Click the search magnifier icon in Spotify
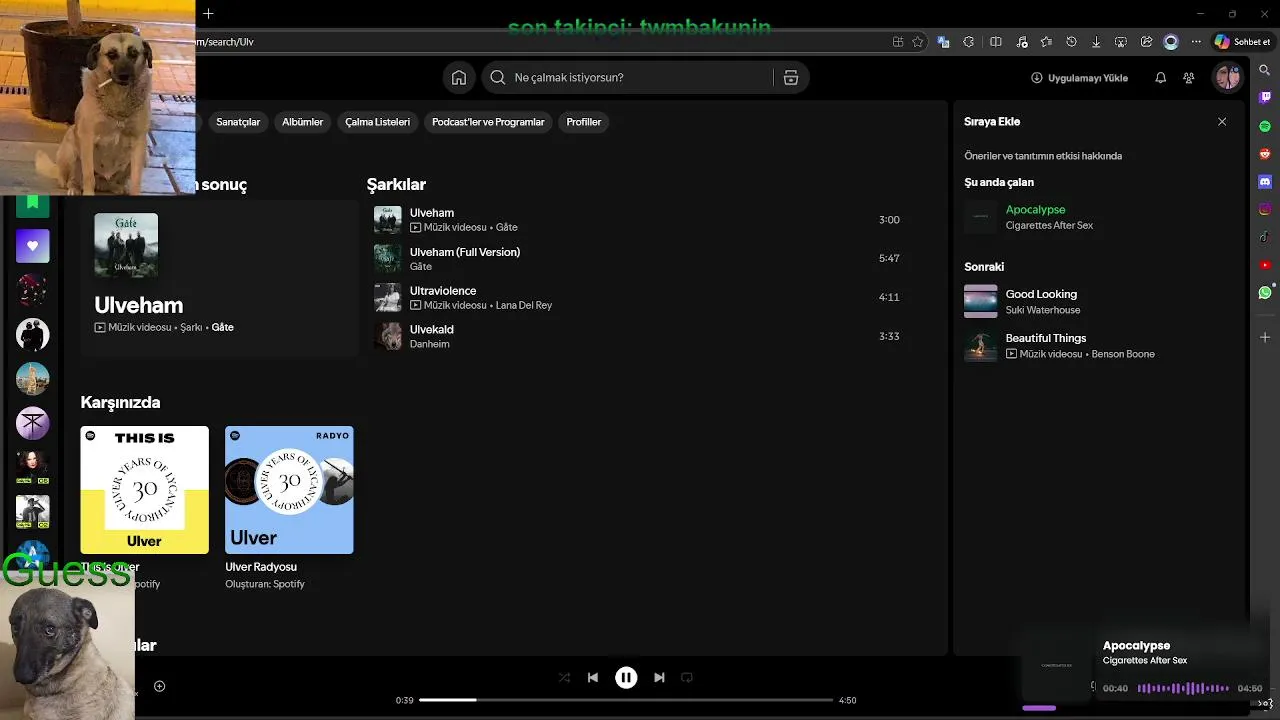 [497, 77]
